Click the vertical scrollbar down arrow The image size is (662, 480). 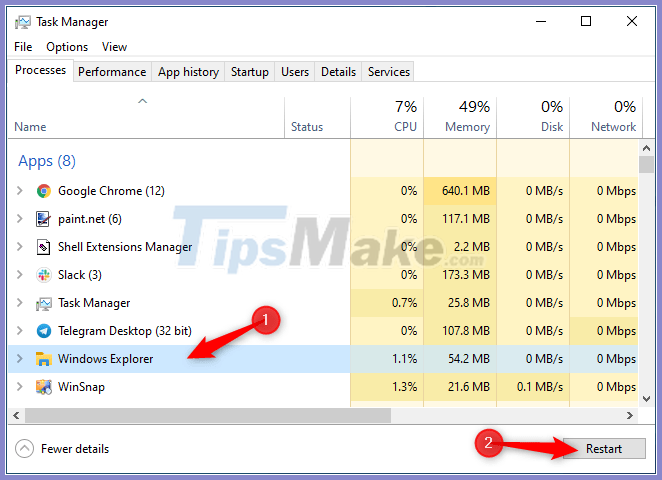646,399
